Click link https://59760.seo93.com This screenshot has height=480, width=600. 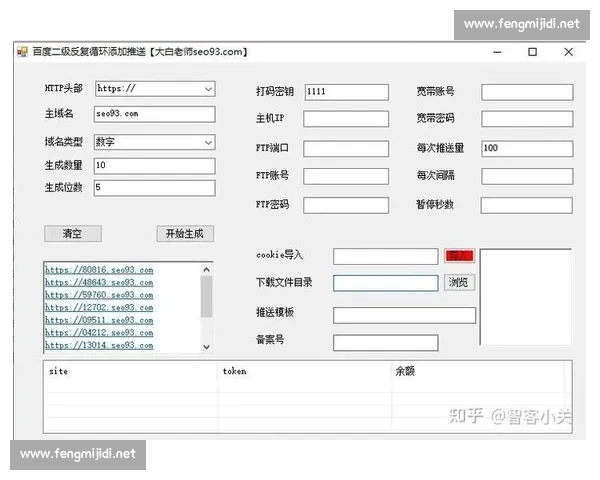[x=99, y=295]
